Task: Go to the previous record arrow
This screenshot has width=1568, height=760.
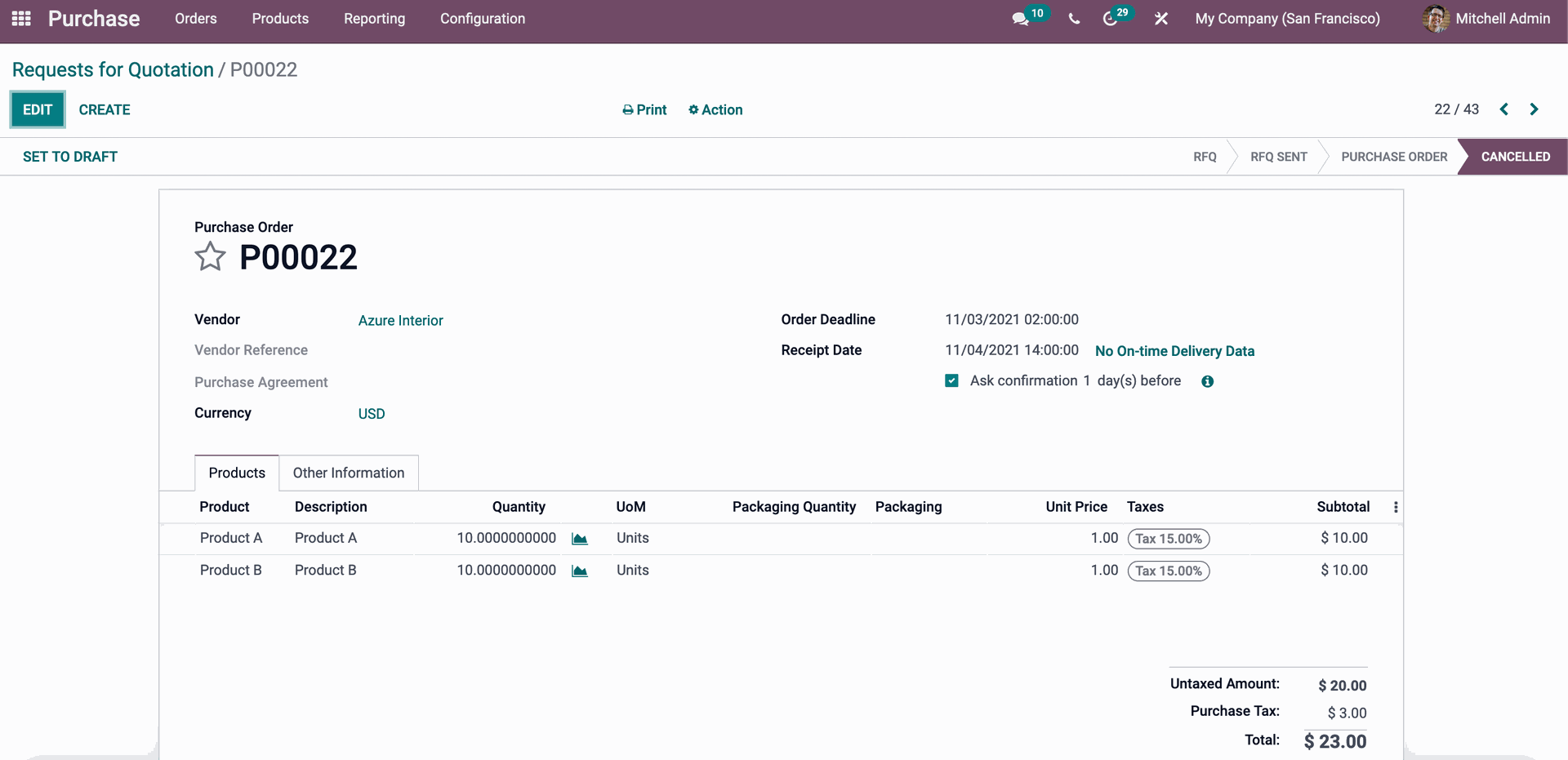Action: coord(1503,109)
